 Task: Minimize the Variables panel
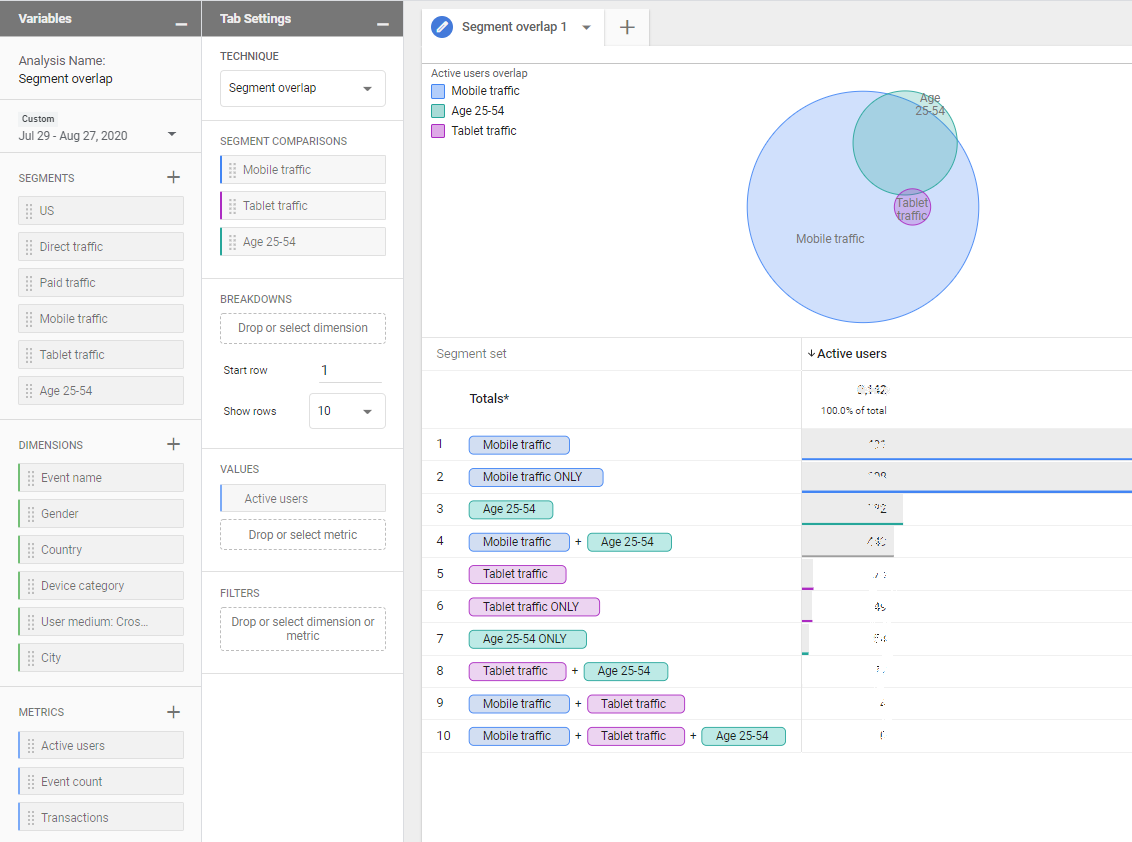[x=181, y=21]
